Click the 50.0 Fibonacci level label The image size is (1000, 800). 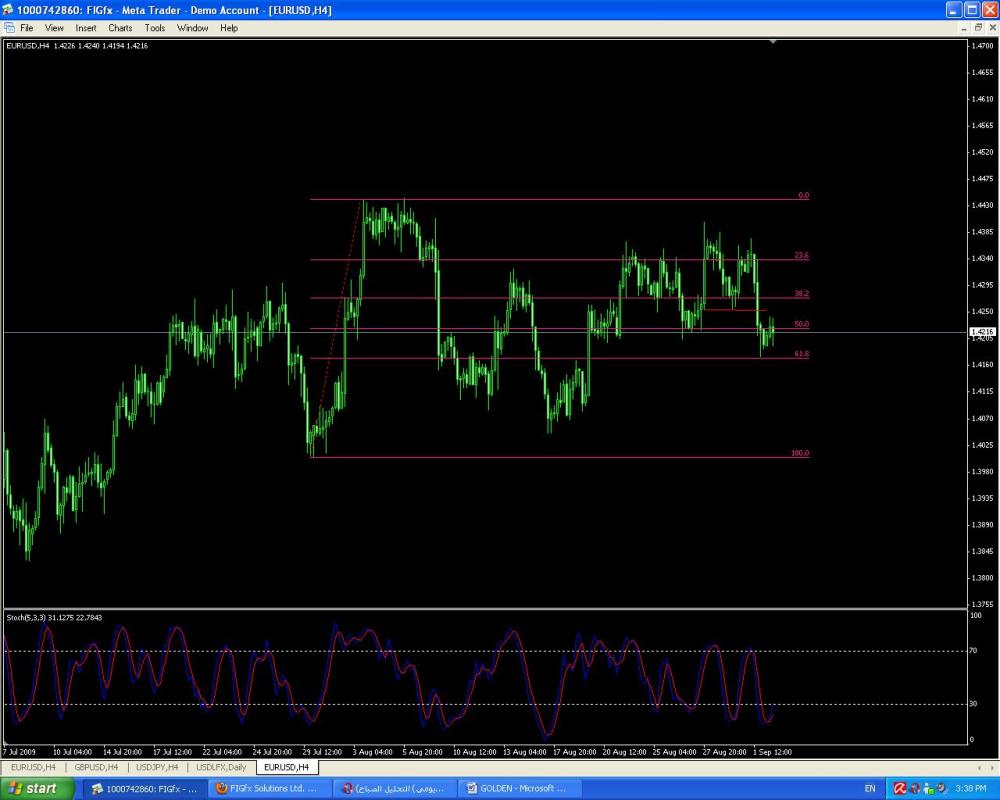click(x=802, y=324)
